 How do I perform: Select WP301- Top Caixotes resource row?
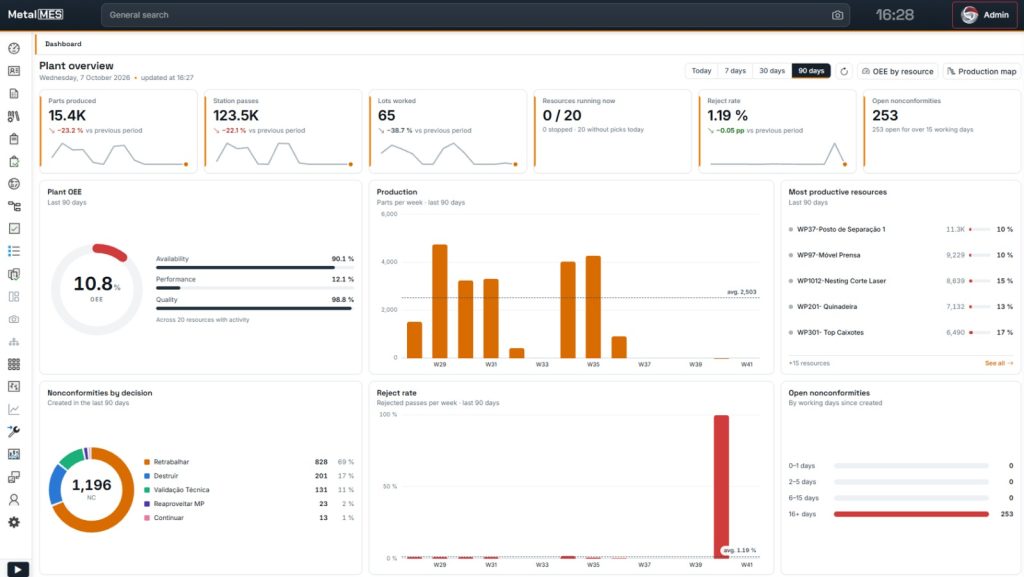pyautogui.click(x=901, y=332)
